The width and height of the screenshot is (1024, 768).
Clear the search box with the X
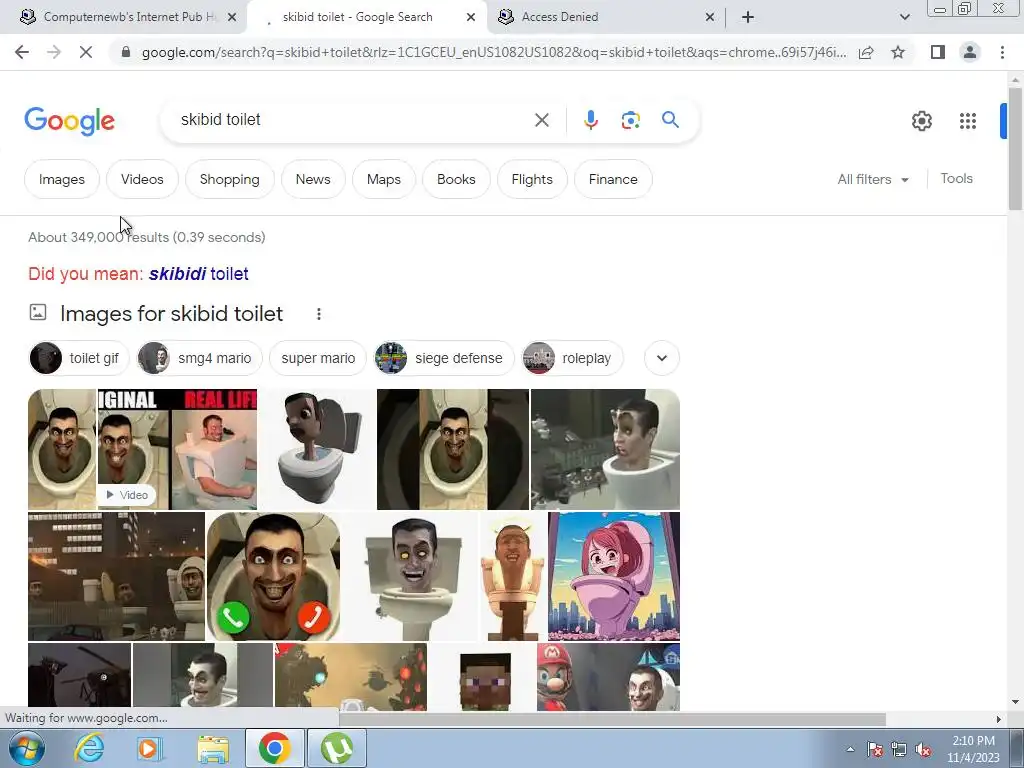[x=541, y=120]
